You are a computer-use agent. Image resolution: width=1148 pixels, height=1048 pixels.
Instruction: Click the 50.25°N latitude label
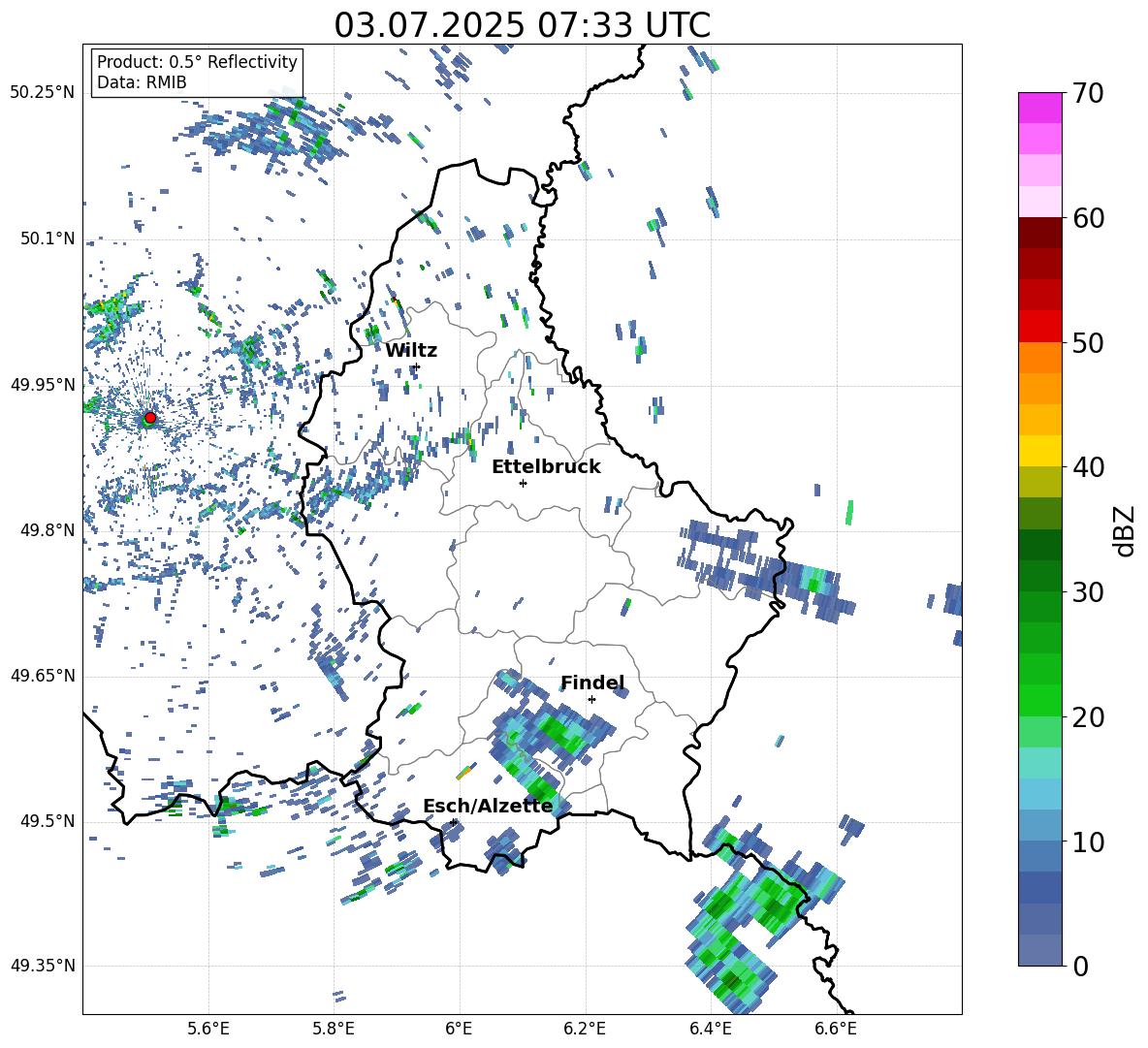point(43,93)
